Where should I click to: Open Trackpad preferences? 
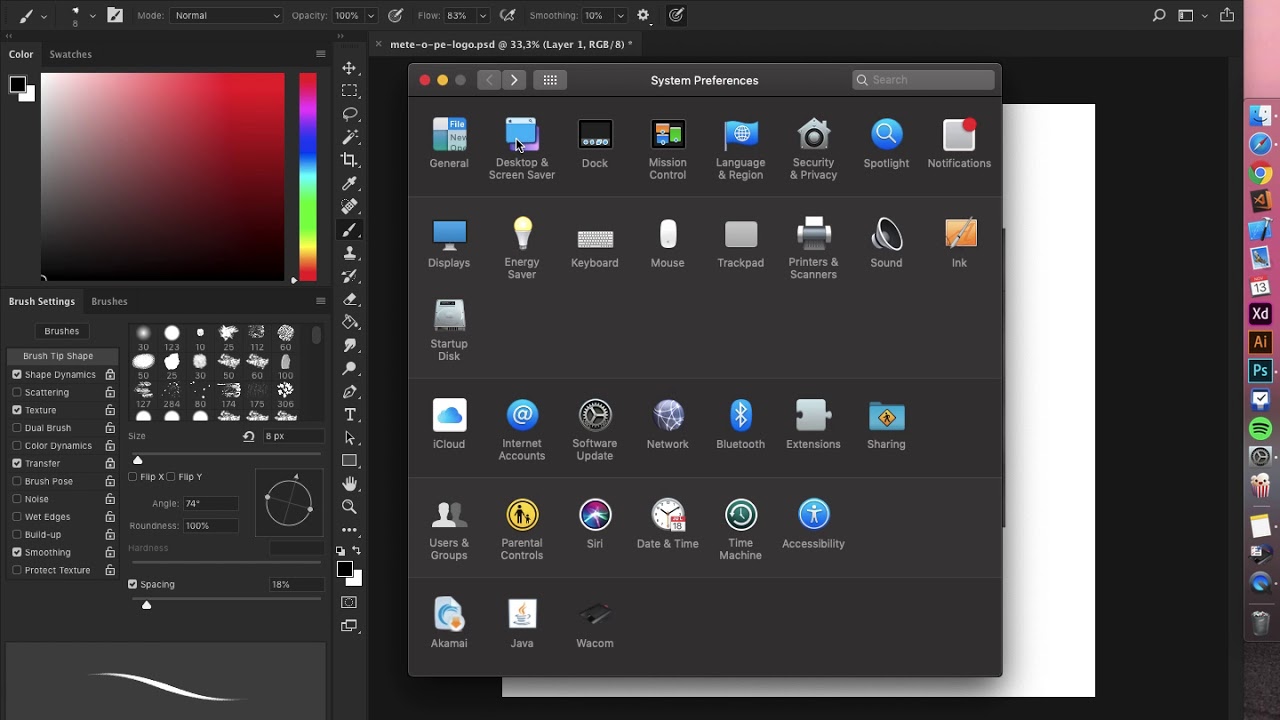click(741, 243)
